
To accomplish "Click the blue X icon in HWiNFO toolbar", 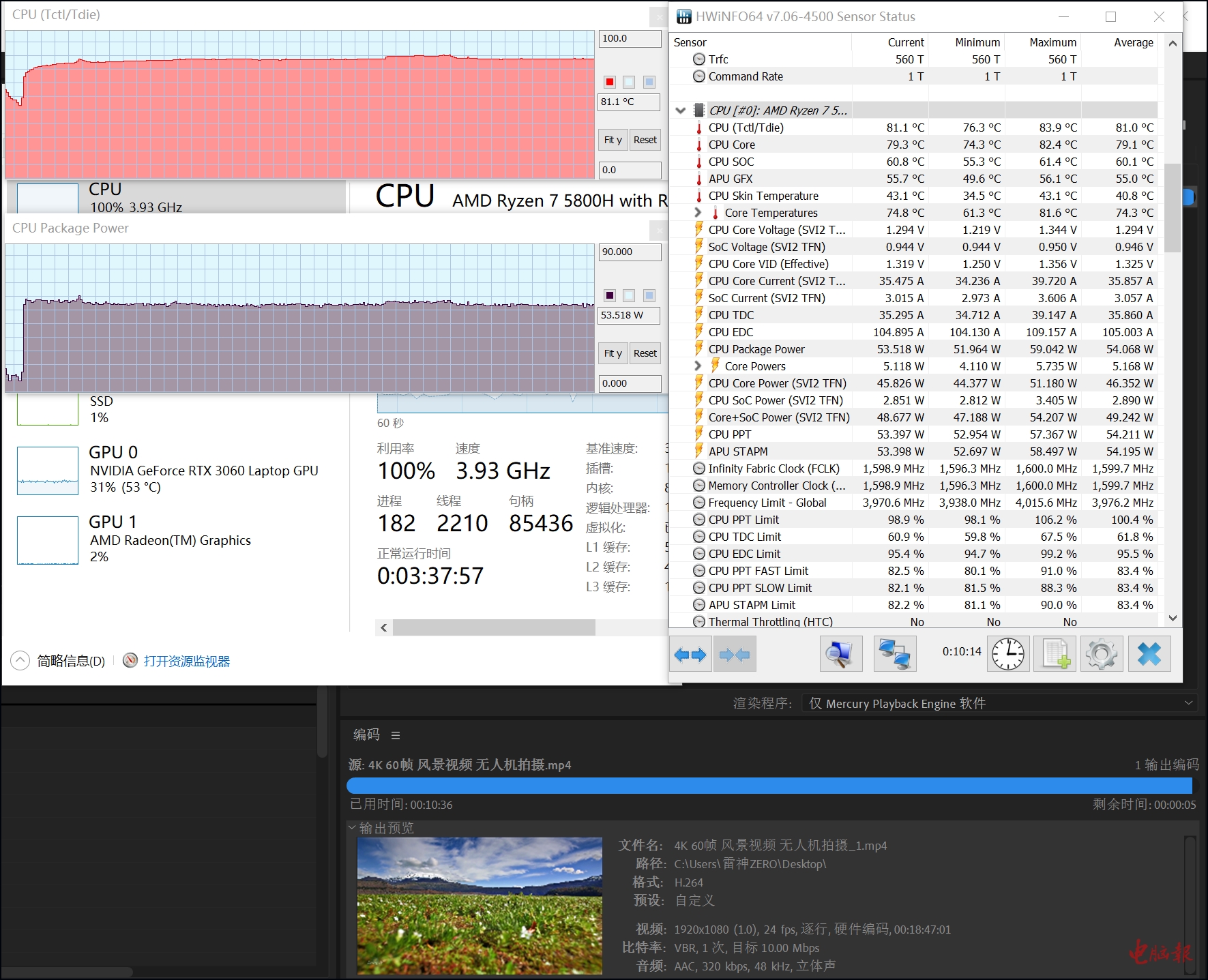I will point(1149,655).
